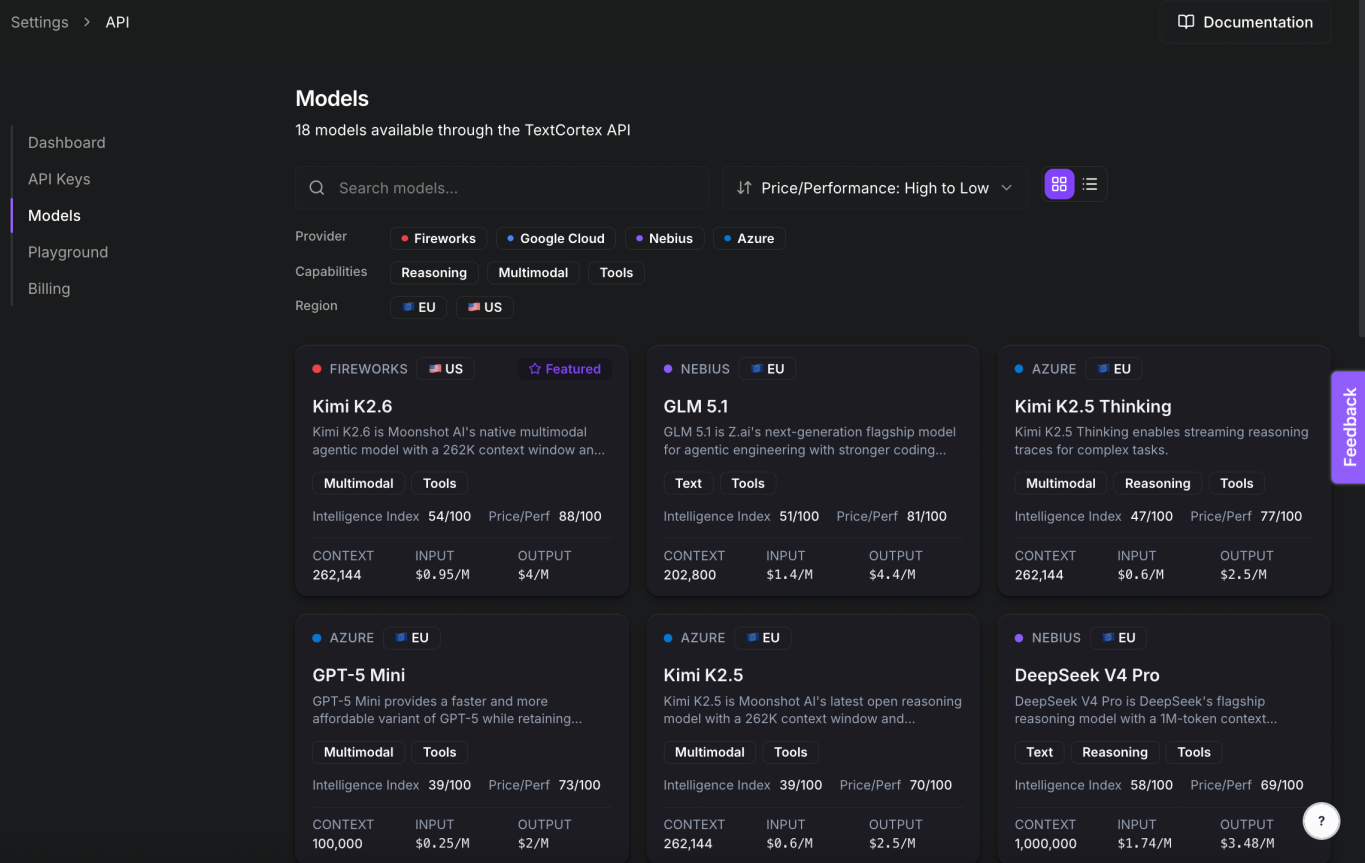The image size is (1365, 863).
Task: Open the help question mark button
Action: pos(1321,821)
